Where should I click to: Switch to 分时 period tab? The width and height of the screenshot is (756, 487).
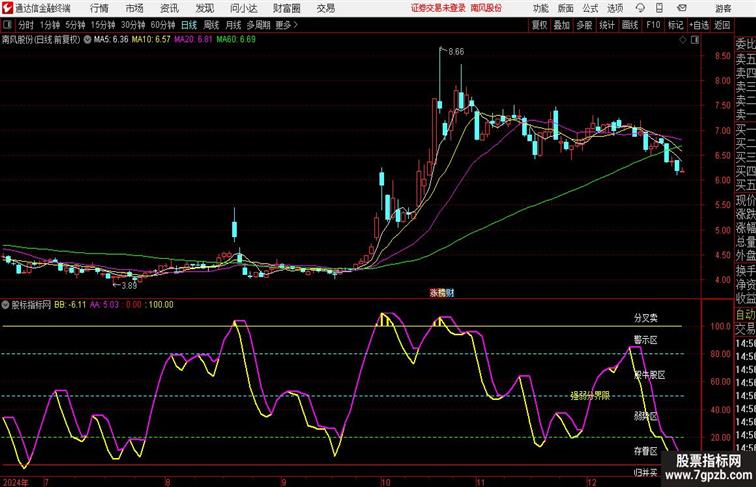(x=26, y=25)
